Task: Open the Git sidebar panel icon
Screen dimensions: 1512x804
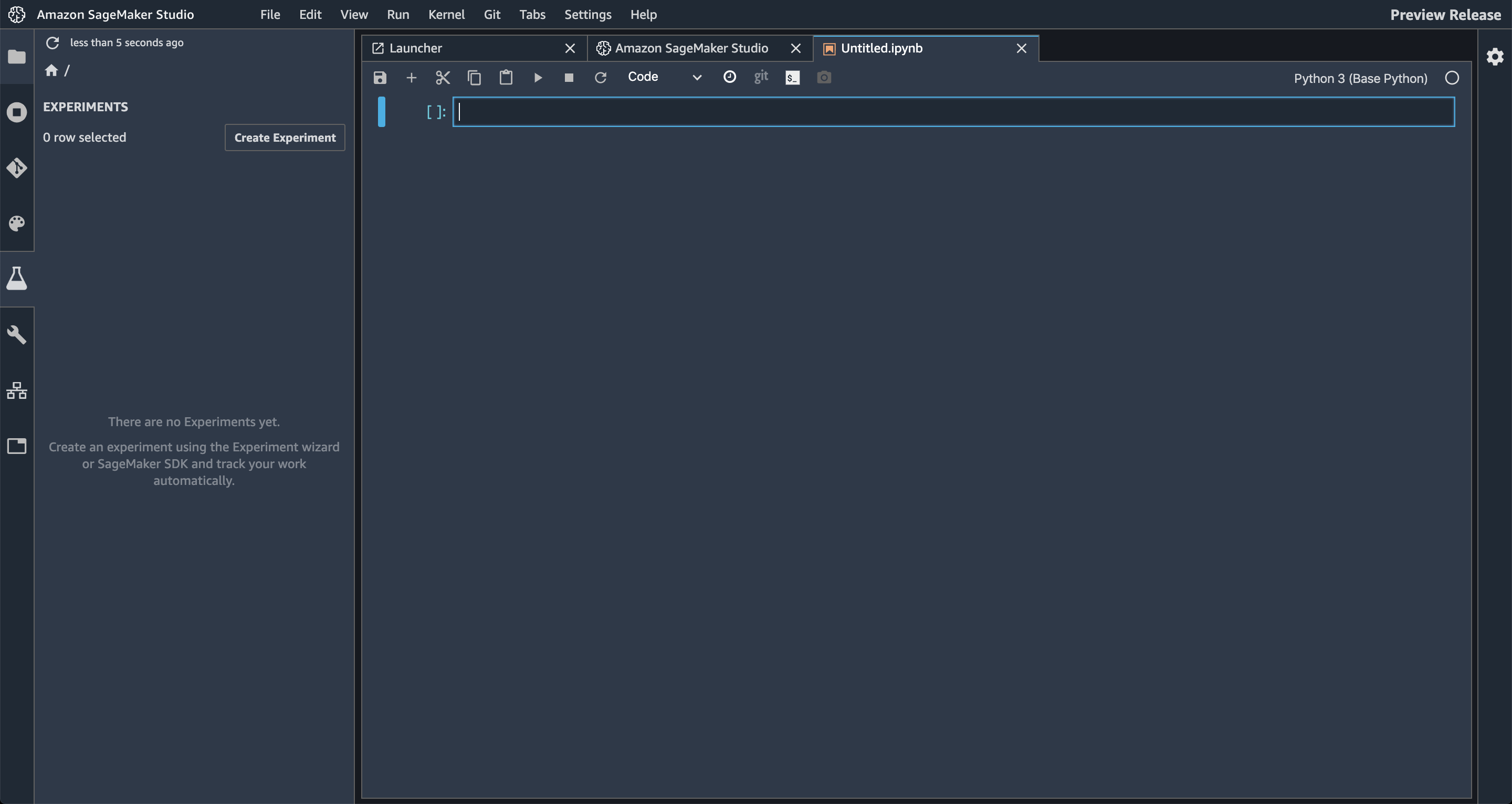Action: point(16,168)
